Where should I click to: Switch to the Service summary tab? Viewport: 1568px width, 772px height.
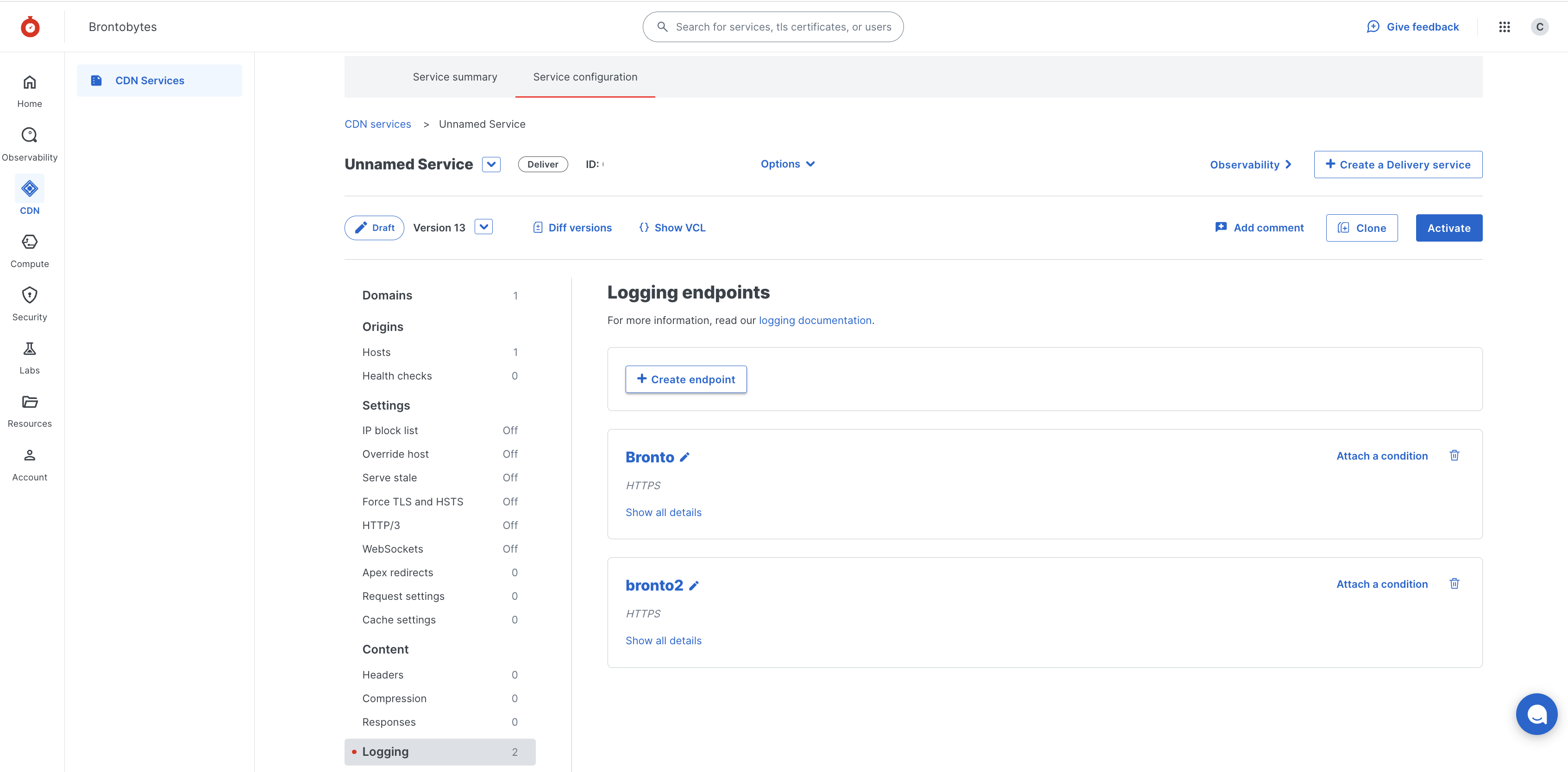[455, 77]
